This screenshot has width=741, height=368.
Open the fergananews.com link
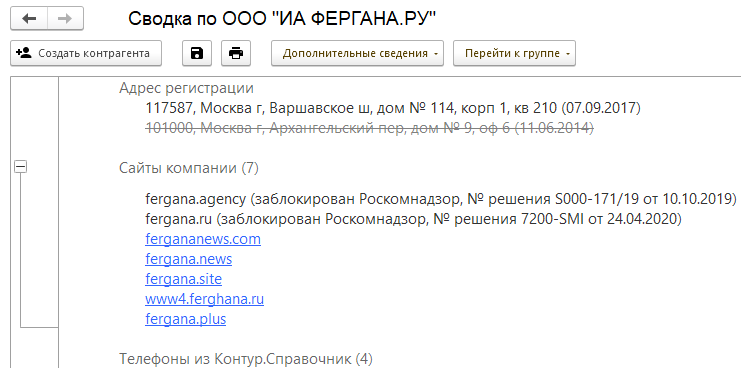(x=203, y=239)
